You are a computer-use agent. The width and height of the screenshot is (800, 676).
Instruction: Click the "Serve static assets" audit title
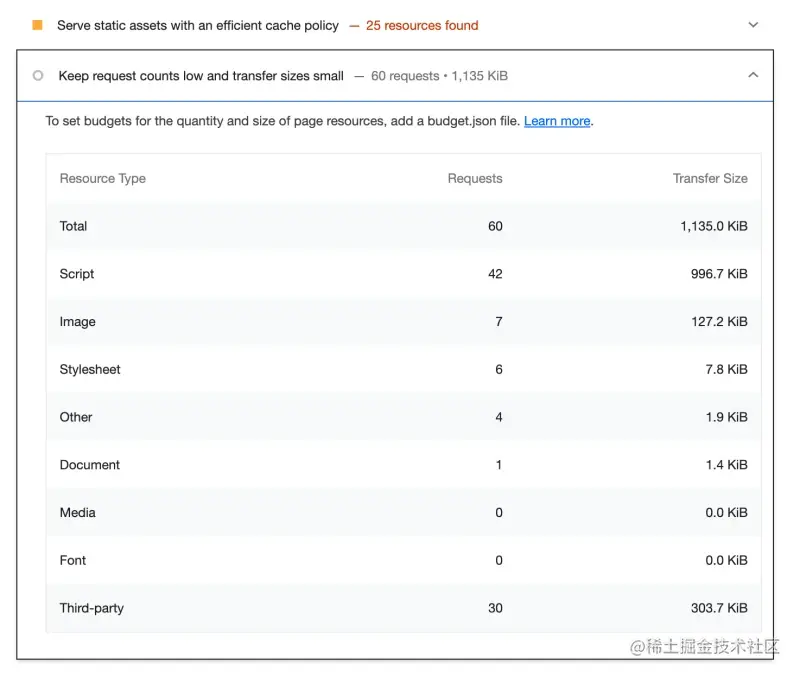tap(198, 25)
